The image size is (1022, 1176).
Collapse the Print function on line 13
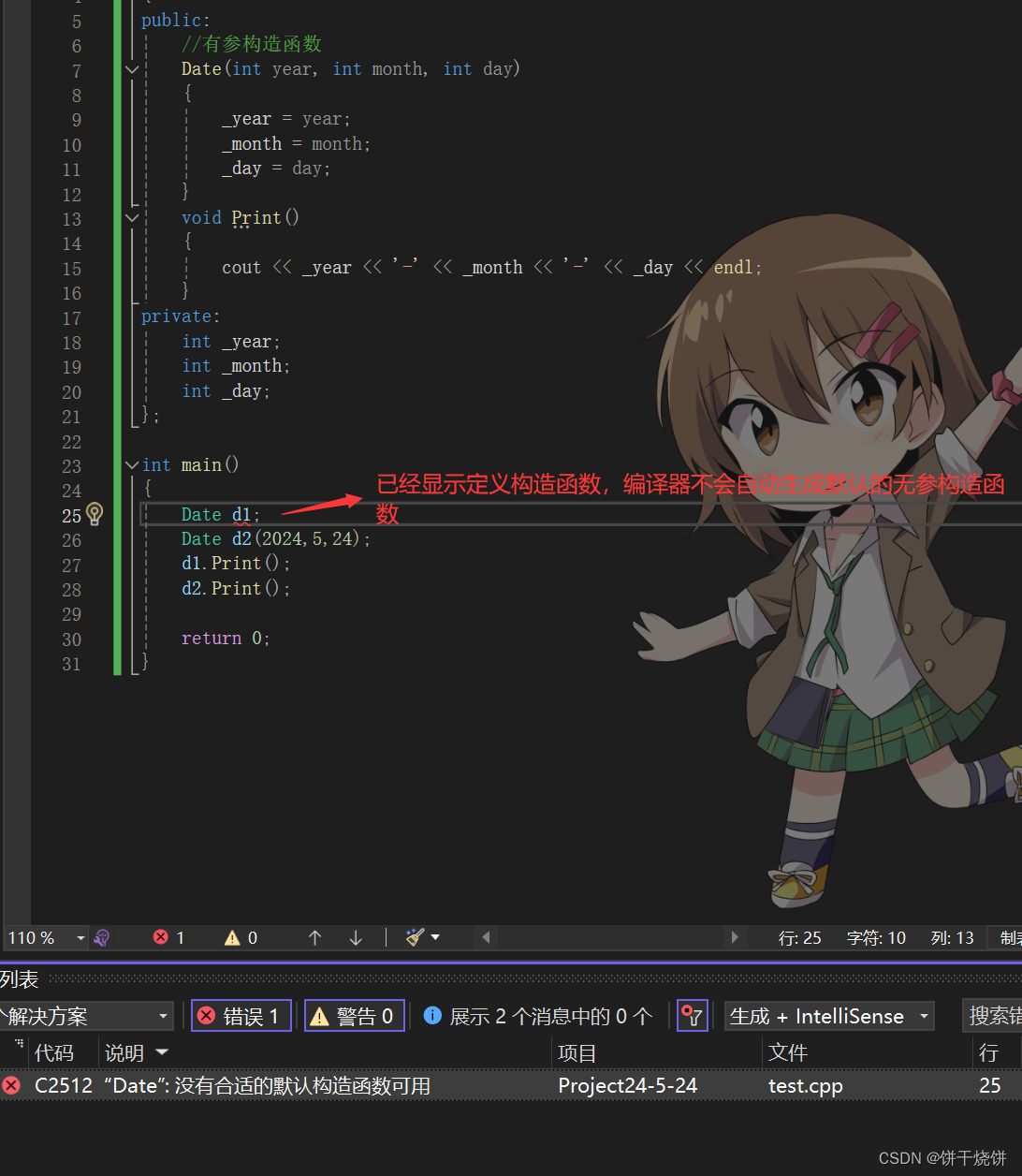click(132, 218)
